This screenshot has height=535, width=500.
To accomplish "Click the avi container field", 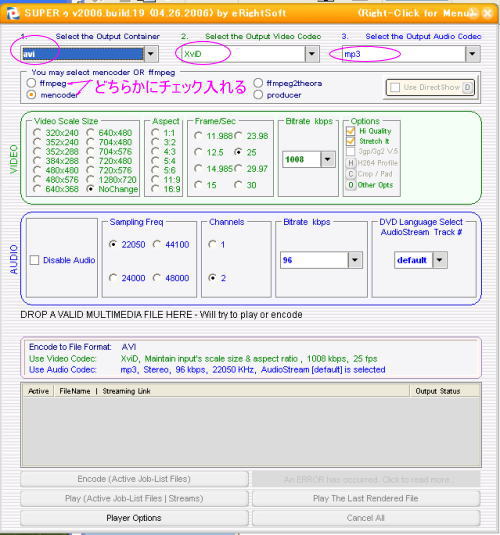I will (83, 54).
